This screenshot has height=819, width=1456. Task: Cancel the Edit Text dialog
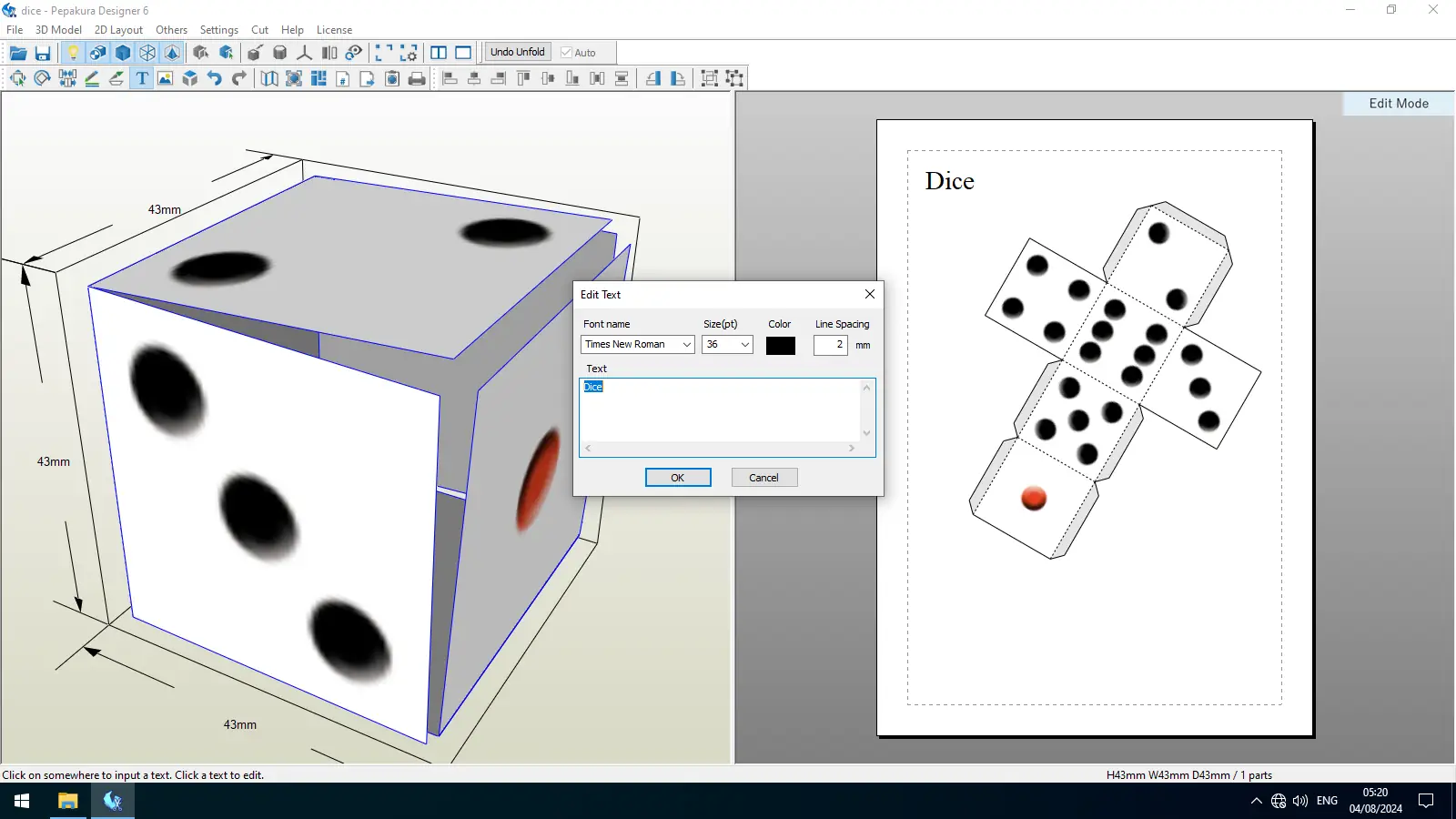pos(764,478)
